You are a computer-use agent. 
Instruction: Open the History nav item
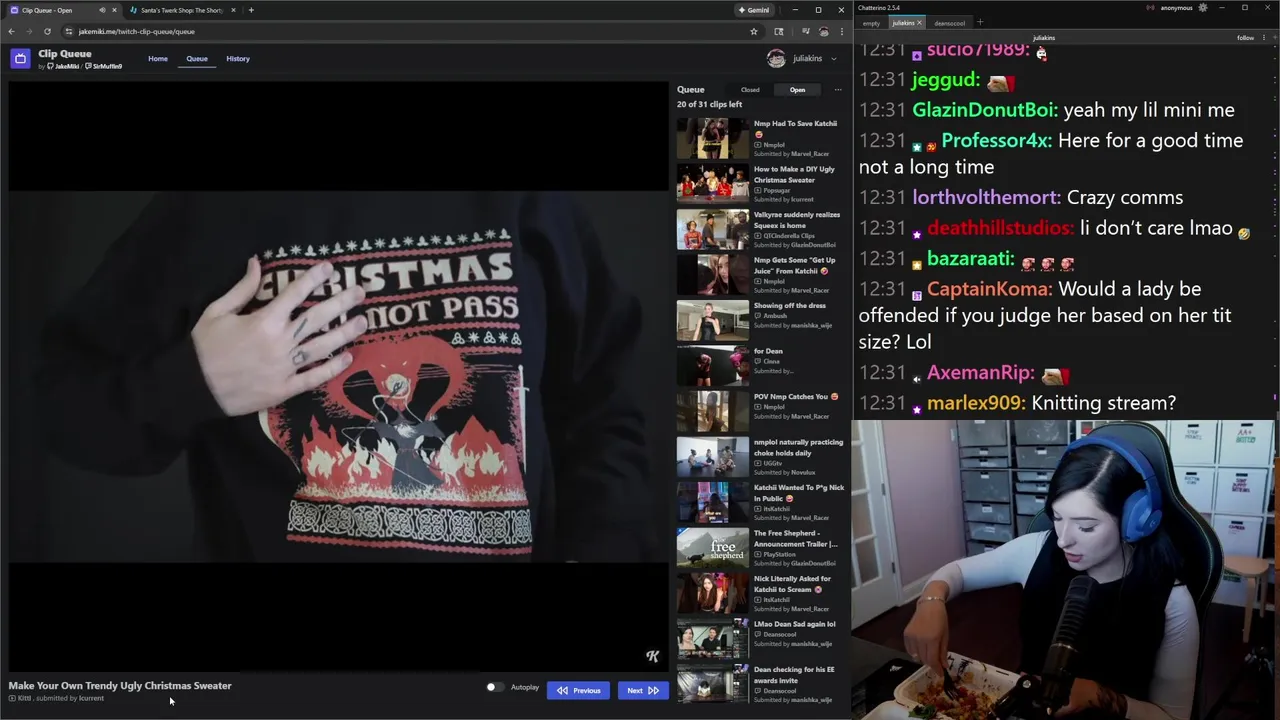[238, 59]
